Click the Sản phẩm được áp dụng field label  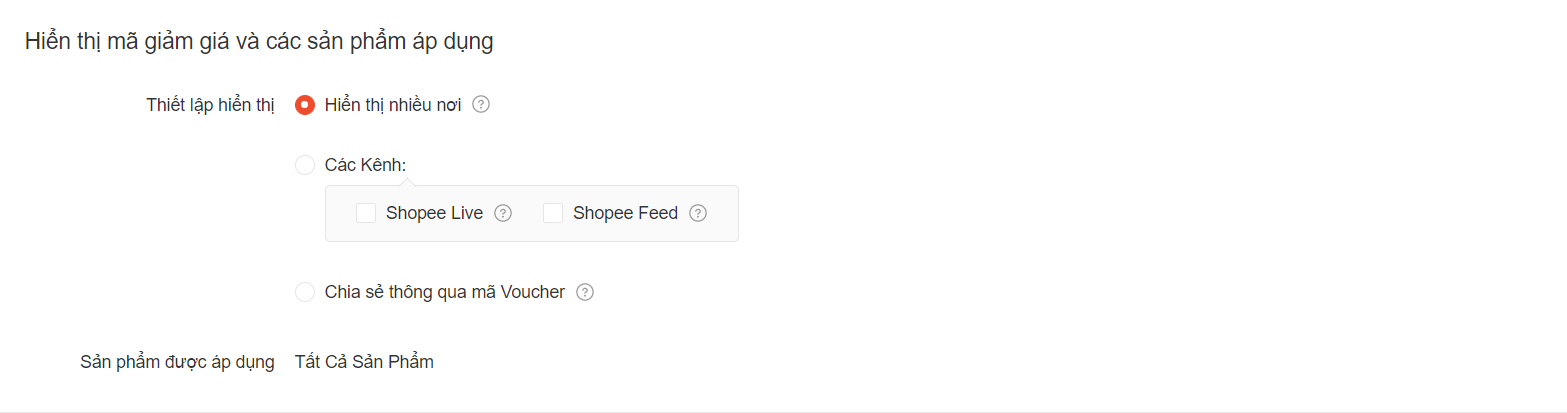click(177, 362)
